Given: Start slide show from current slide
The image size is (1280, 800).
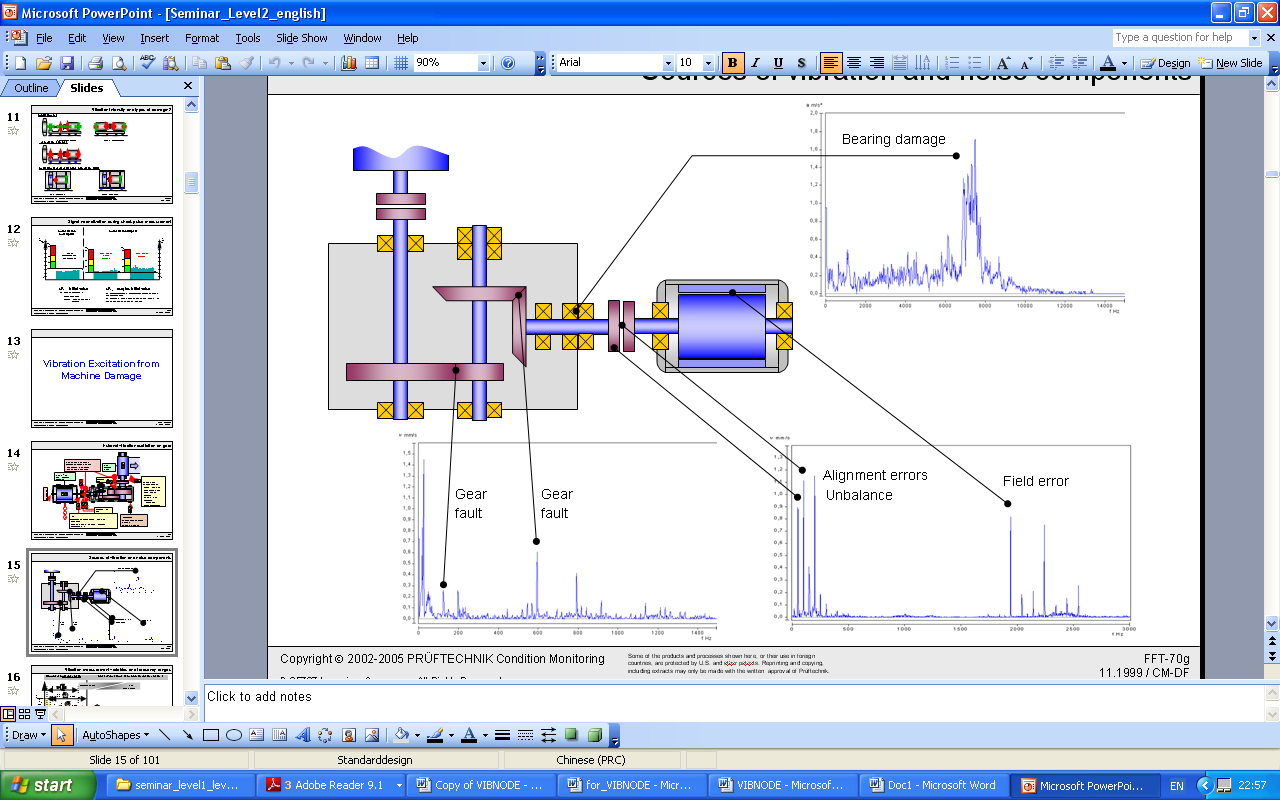Looking at the screenshot, I should click(x=41, y=714).
